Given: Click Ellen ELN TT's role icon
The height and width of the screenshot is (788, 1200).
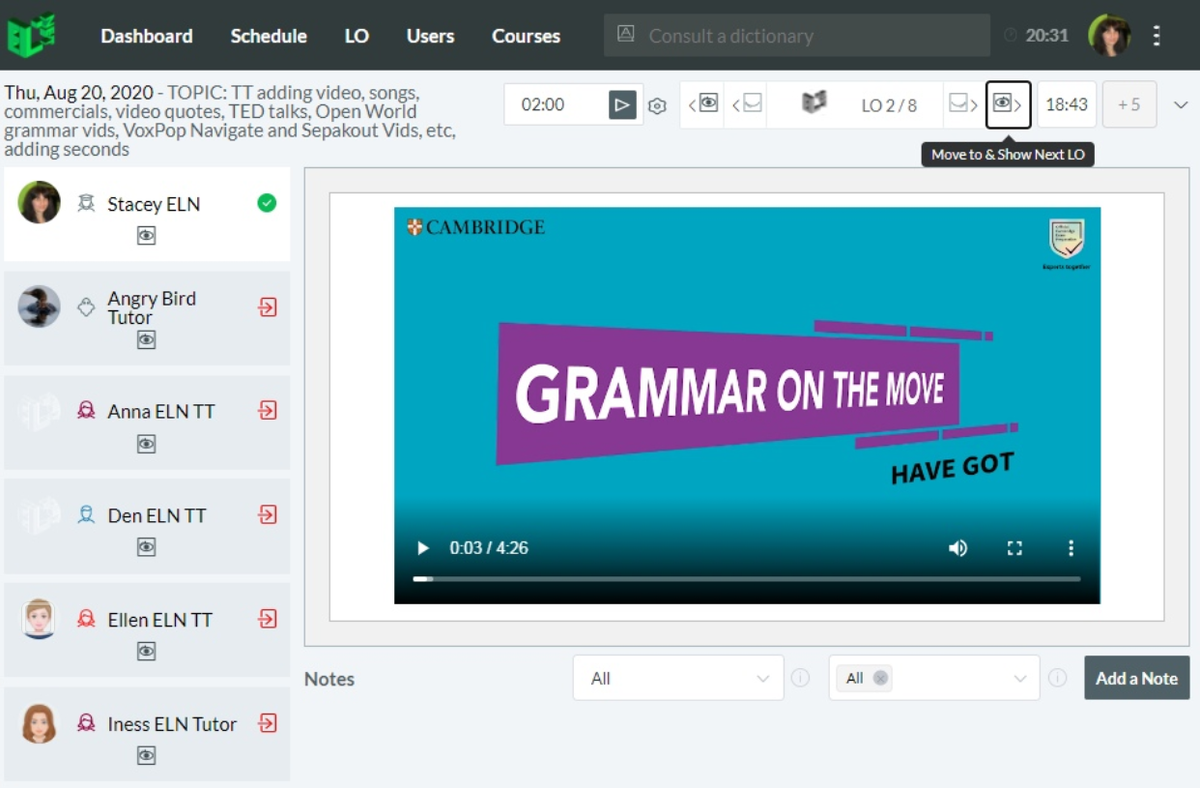Looking at the screenshot, I should click(86, 620).
